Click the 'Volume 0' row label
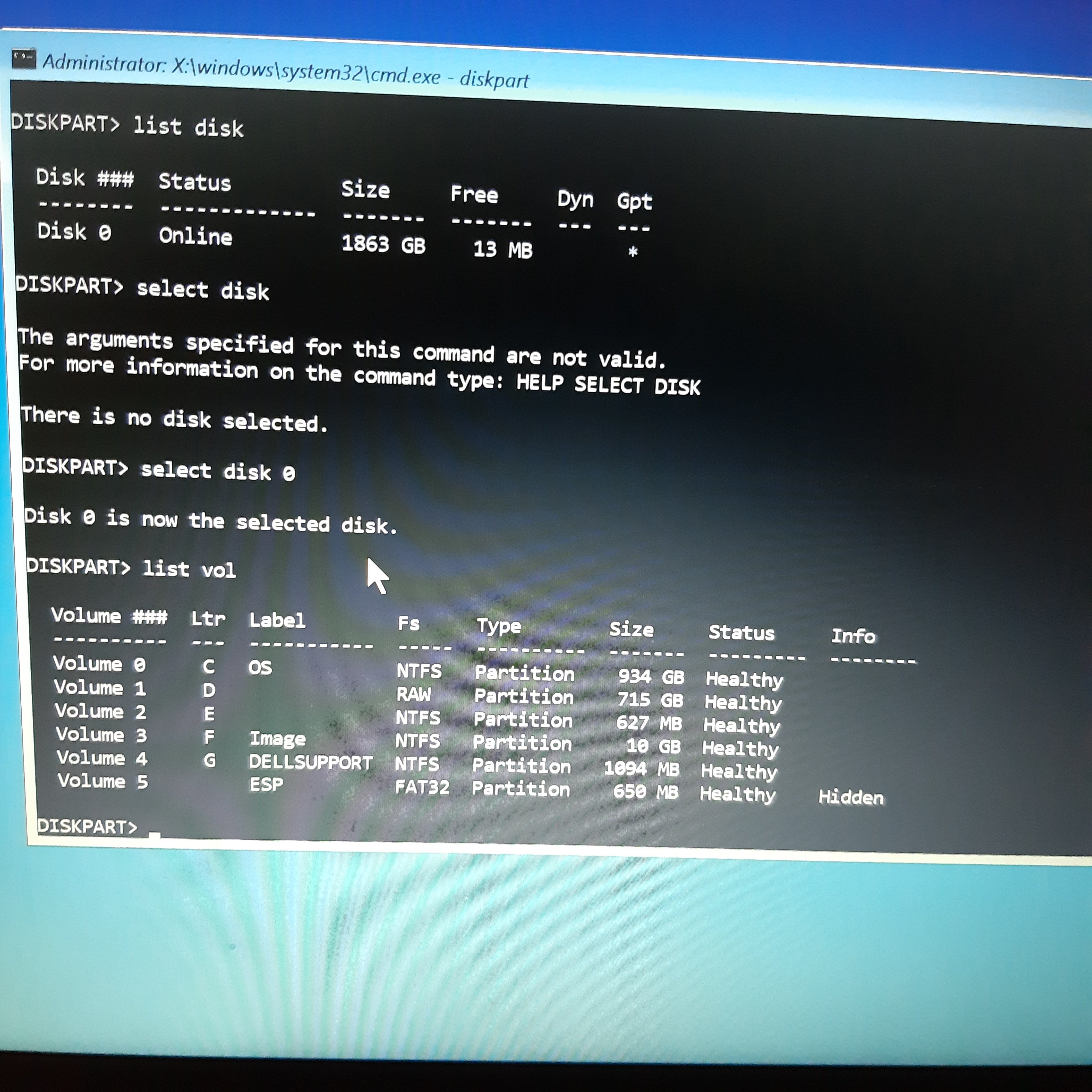 99,663
